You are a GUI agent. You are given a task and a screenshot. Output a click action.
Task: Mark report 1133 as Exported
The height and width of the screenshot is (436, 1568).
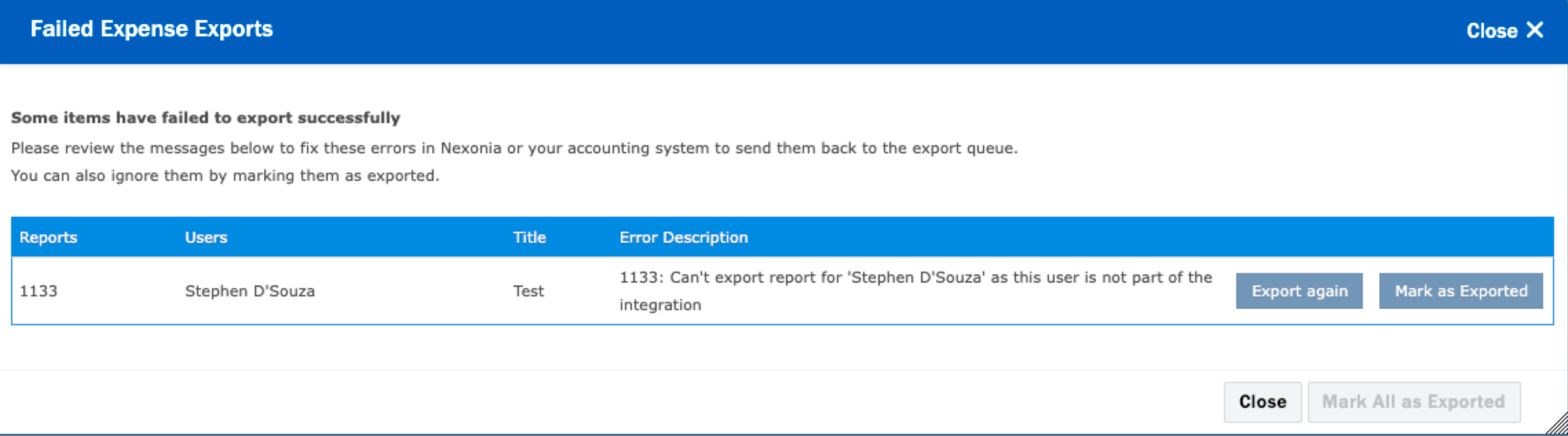(x=1461, y=291)
